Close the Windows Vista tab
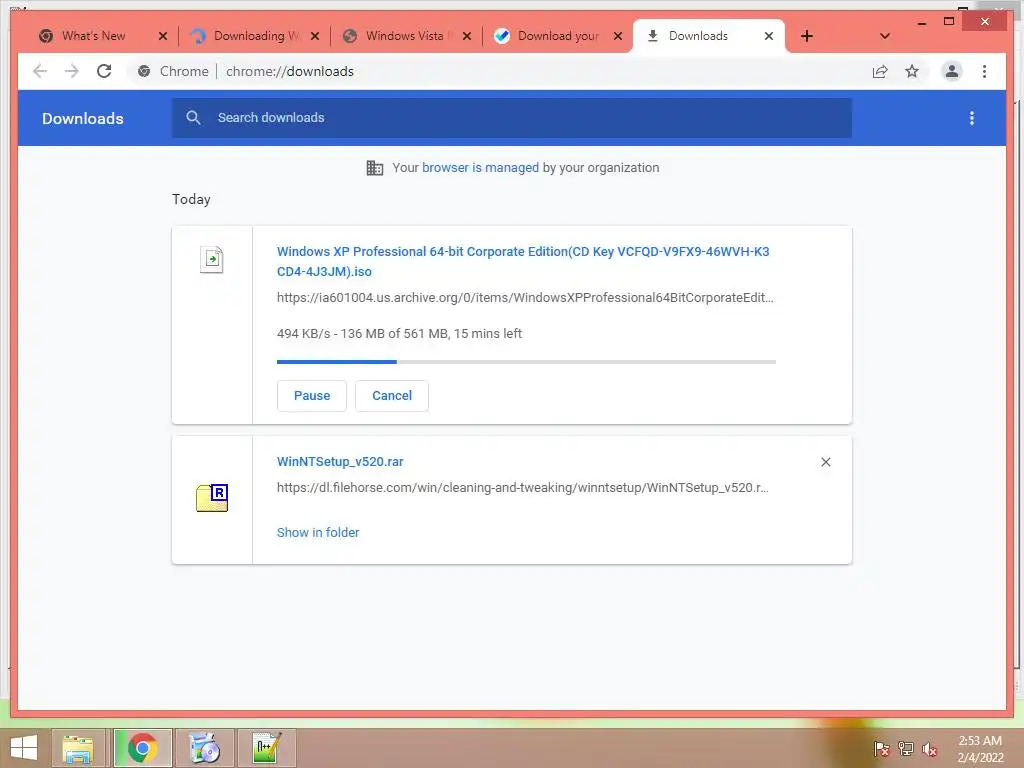The height and width of the screenshot is (768, 1024). coord(466,36)
